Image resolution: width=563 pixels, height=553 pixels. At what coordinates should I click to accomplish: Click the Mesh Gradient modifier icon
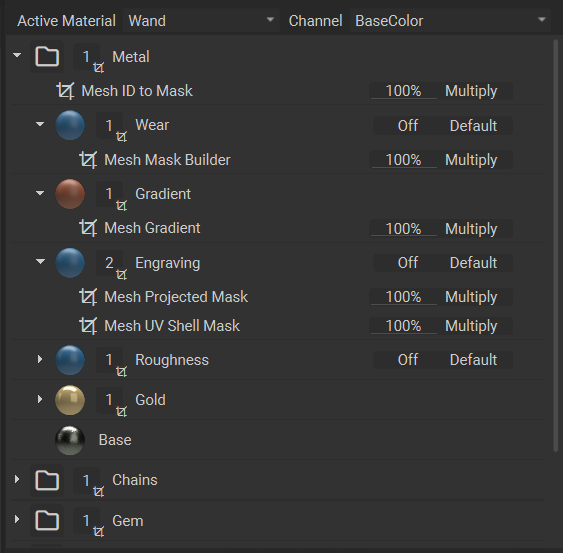(88, 228)
